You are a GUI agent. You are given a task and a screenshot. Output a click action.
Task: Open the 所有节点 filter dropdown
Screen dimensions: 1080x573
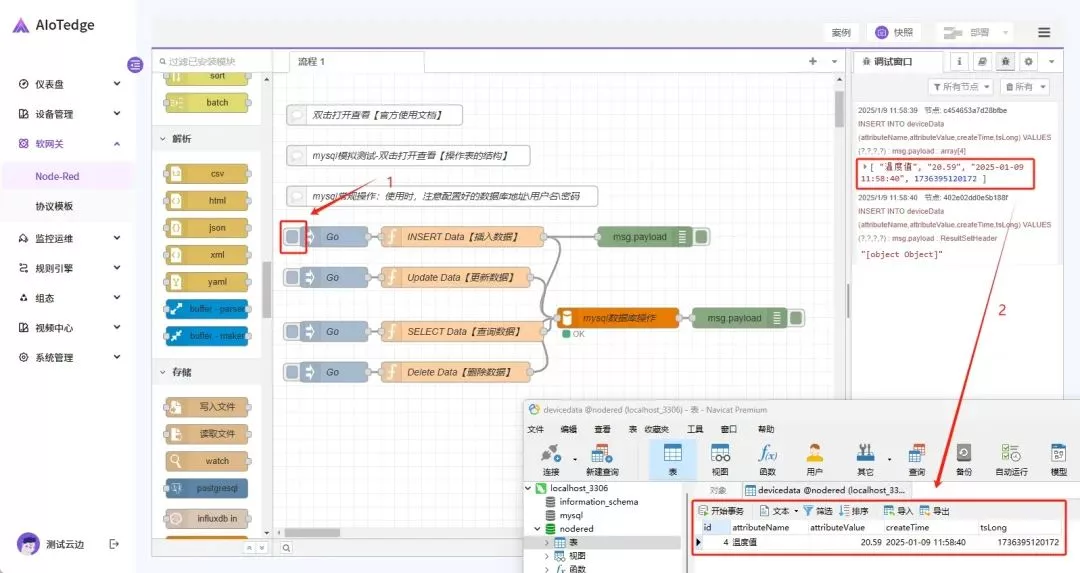961,87
